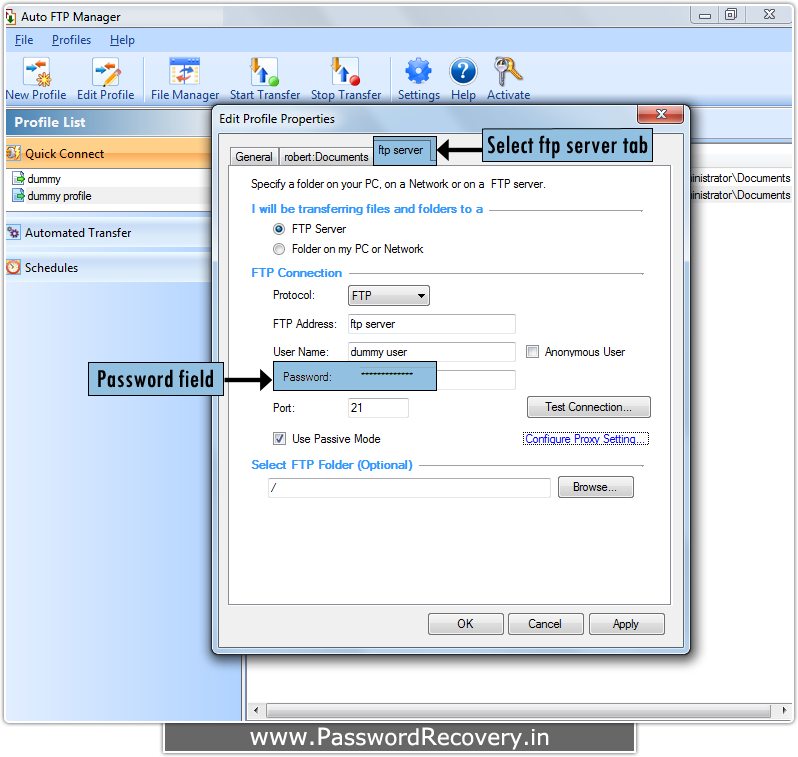
Task: Click the FTP folder path field
Action: (409, 488)
